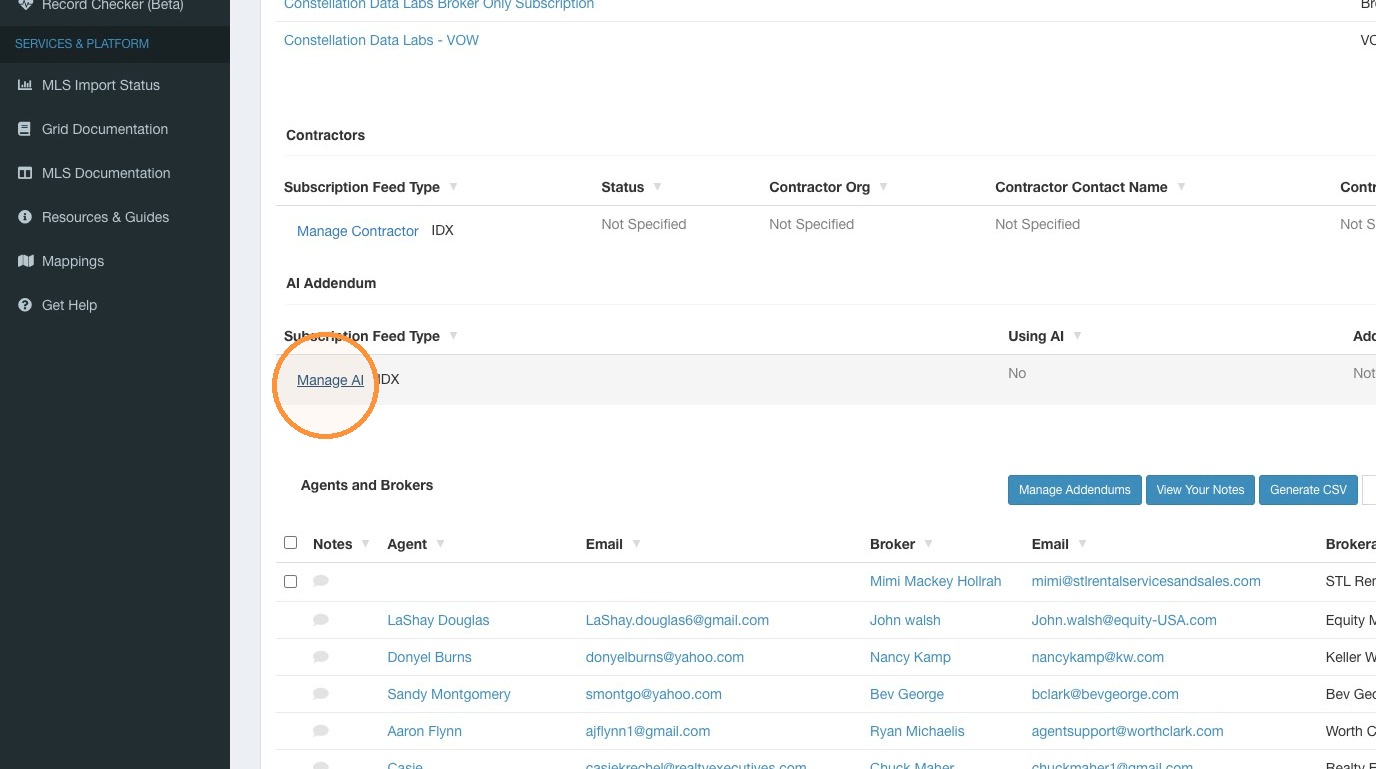The height and width of the screenshot is (769, 1376).
Task: Open the Broker column filter arrow
Action: click(x=928, y=544)
